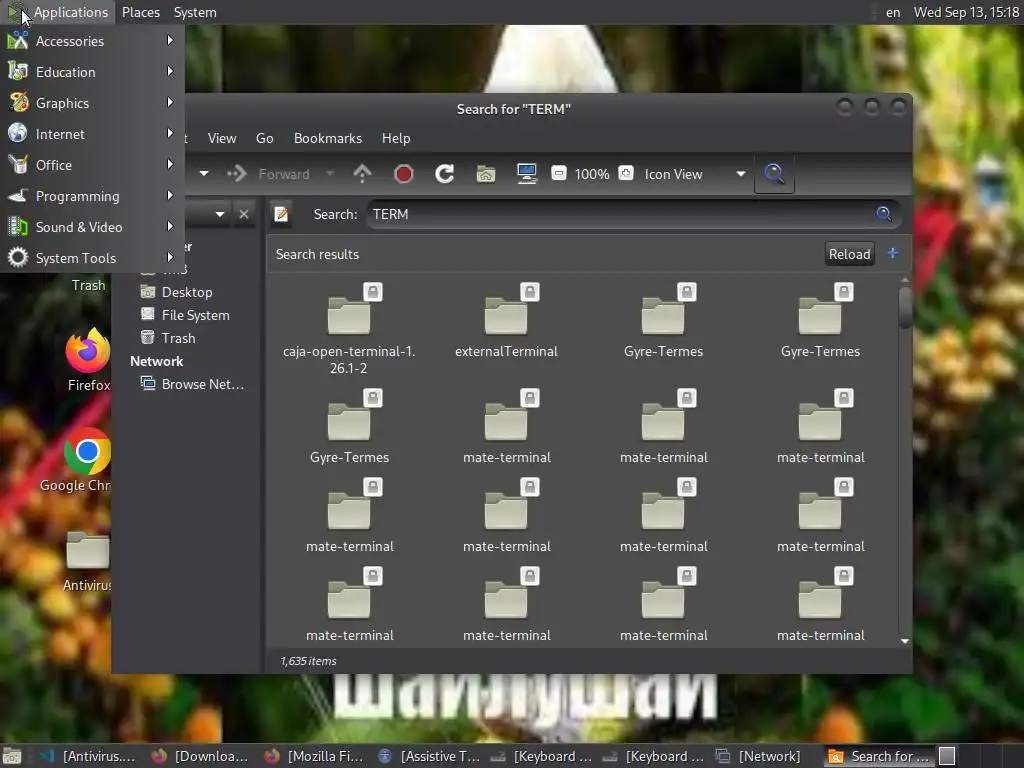
Task: Close the side pane with X
Action: tap(244, 214)
